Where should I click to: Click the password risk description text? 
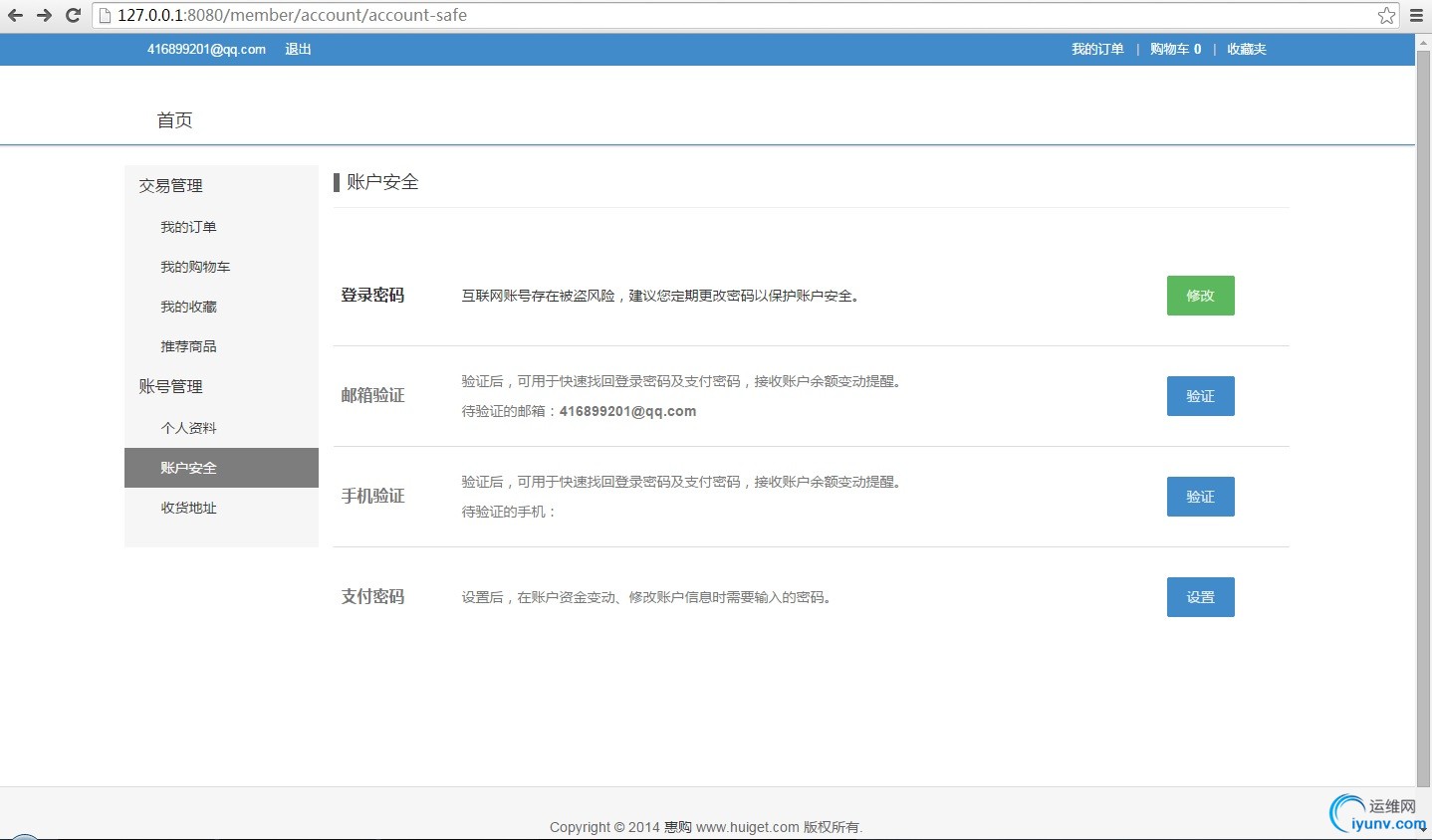coord(660,296)
